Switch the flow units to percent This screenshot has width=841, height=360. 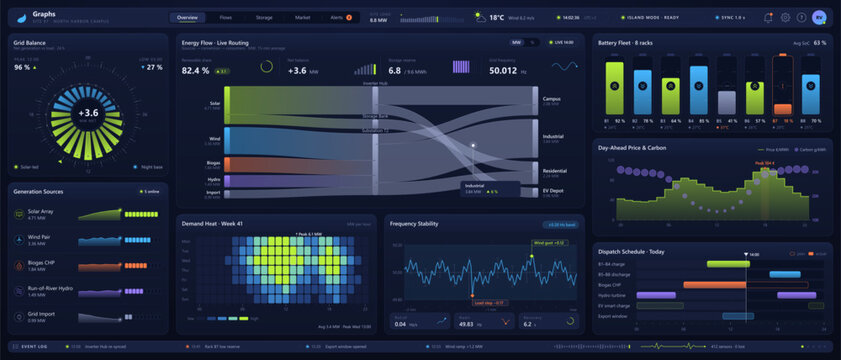click(x=532, y=42)
